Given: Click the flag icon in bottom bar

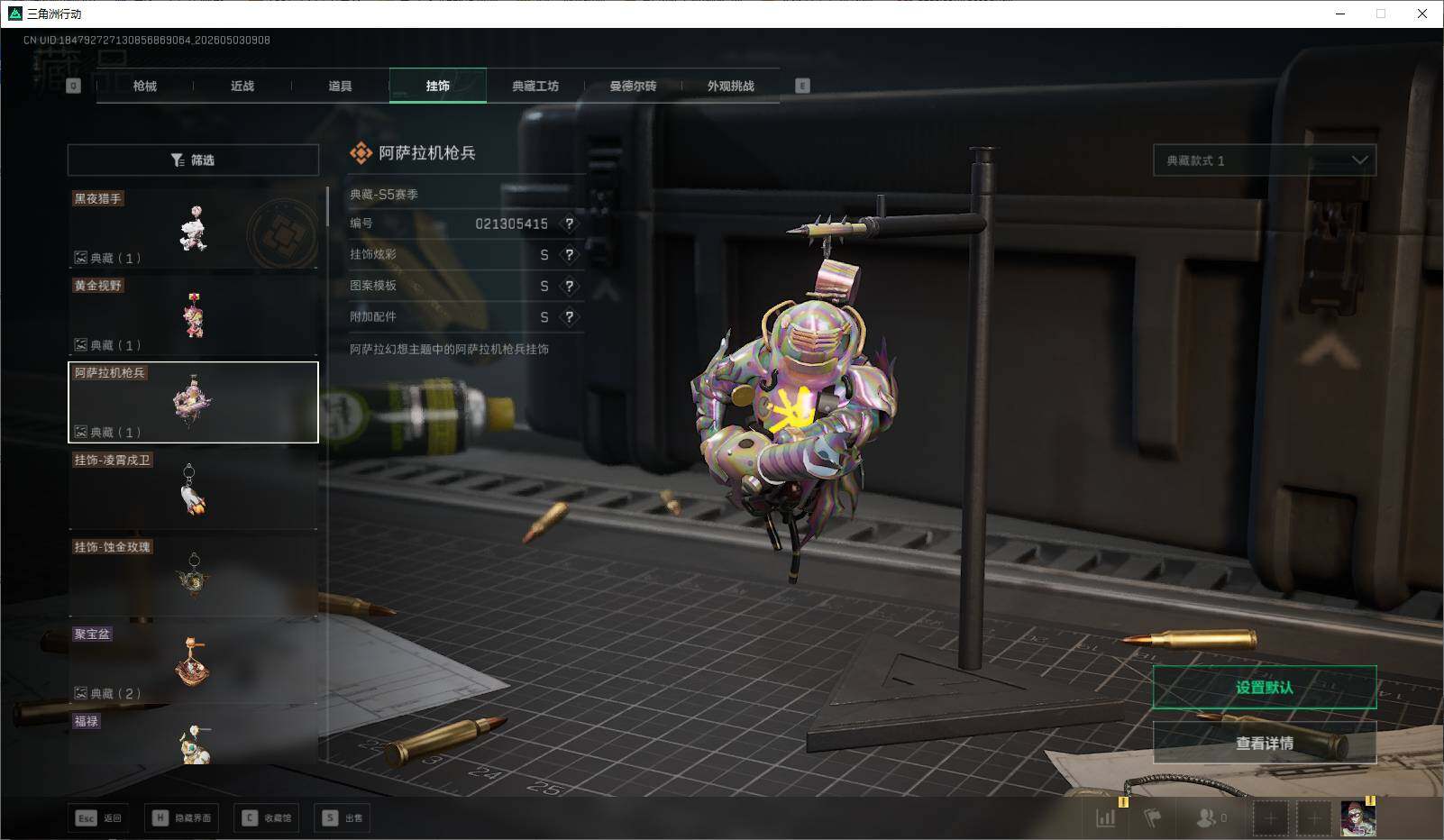Looking at the screenshot, I should [x=1153, y=817].
